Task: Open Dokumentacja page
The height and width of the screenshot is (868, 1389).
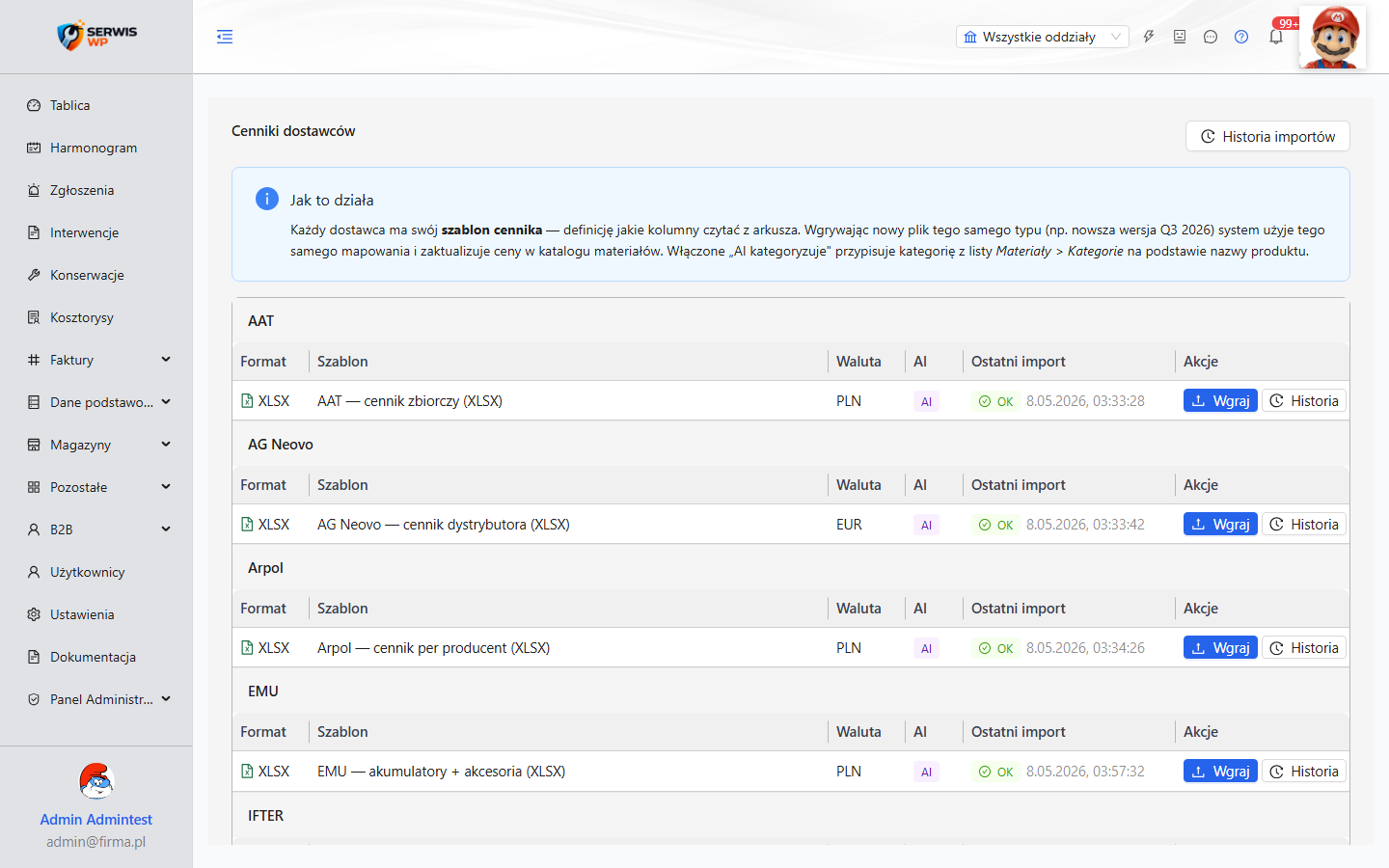Action: click(96, 657)
